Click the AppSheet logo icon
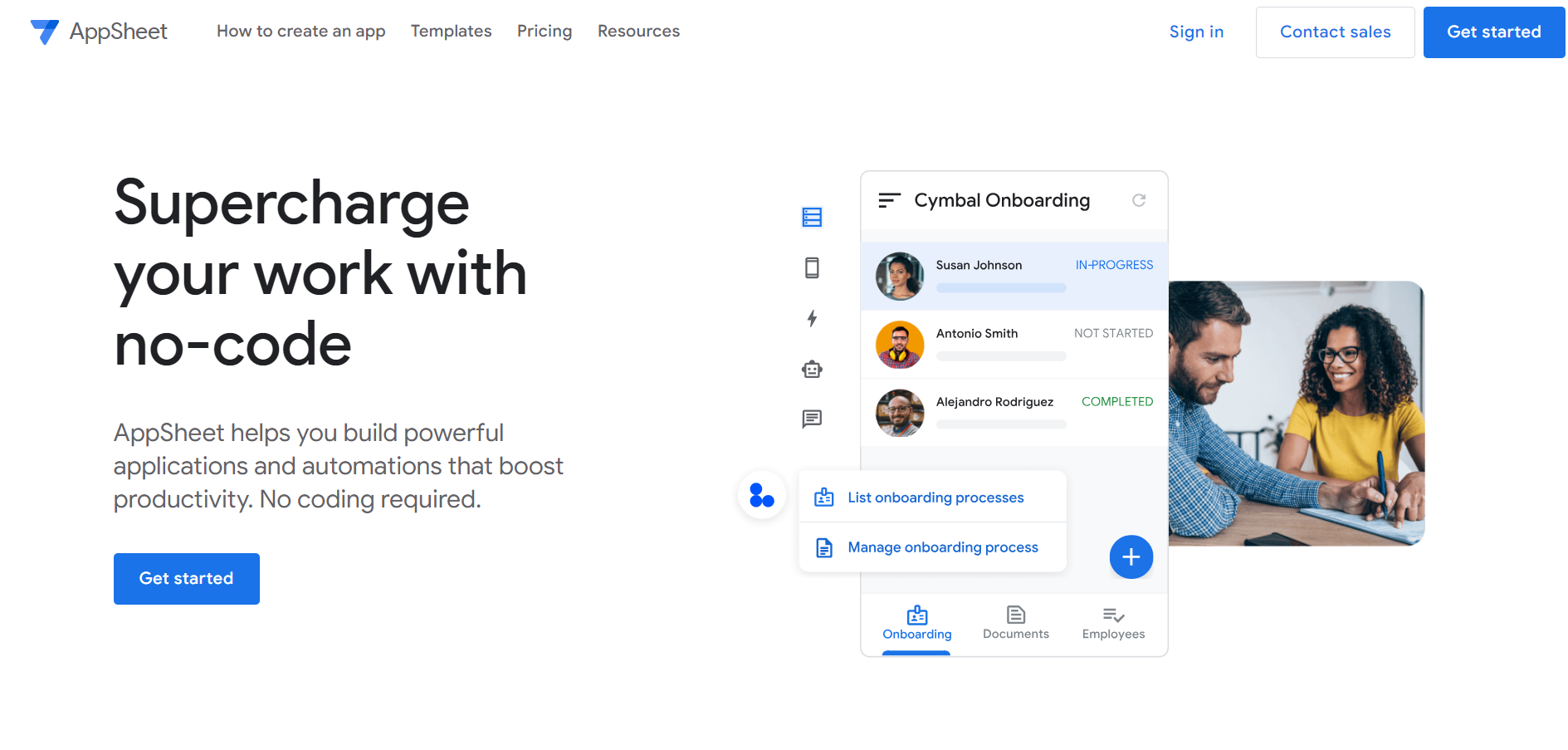The height and width of the screenshot is (750, 1568). click(45, 32)
